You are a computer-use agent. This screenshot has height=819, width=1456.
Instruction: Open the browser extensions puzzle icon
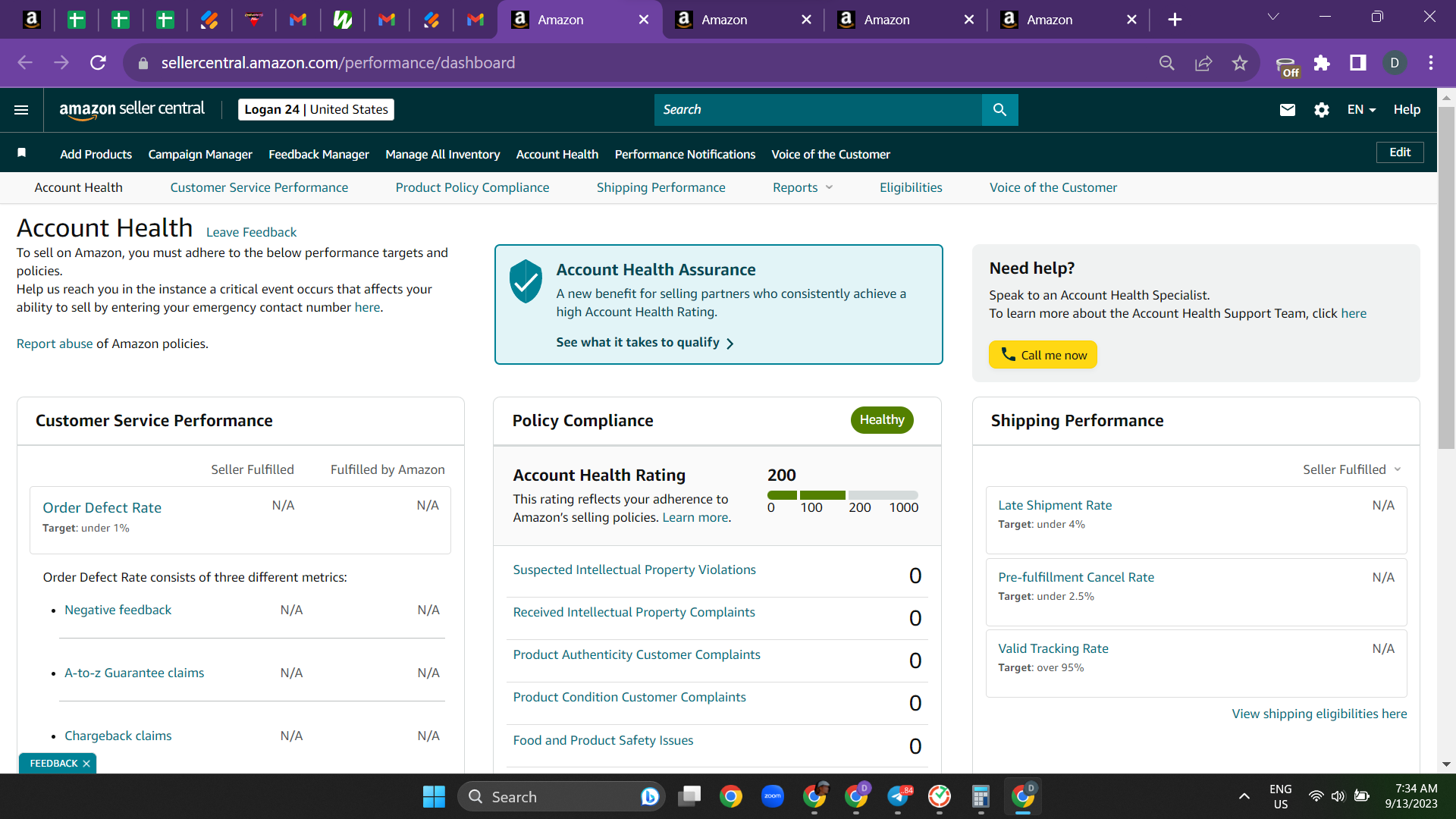click(1322, 63)
